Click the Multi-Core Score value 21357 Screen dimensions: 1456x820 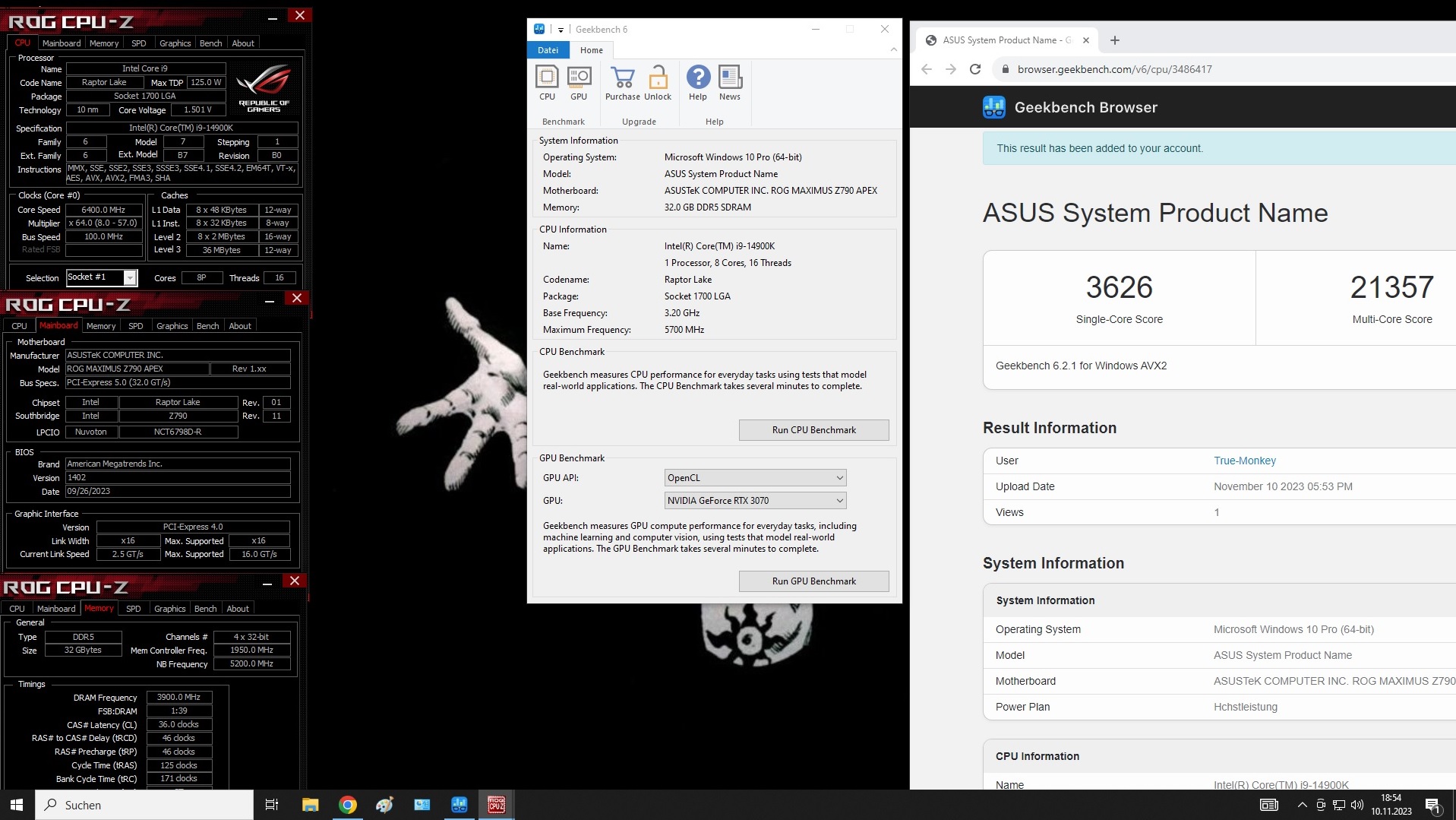[1391, 287]
